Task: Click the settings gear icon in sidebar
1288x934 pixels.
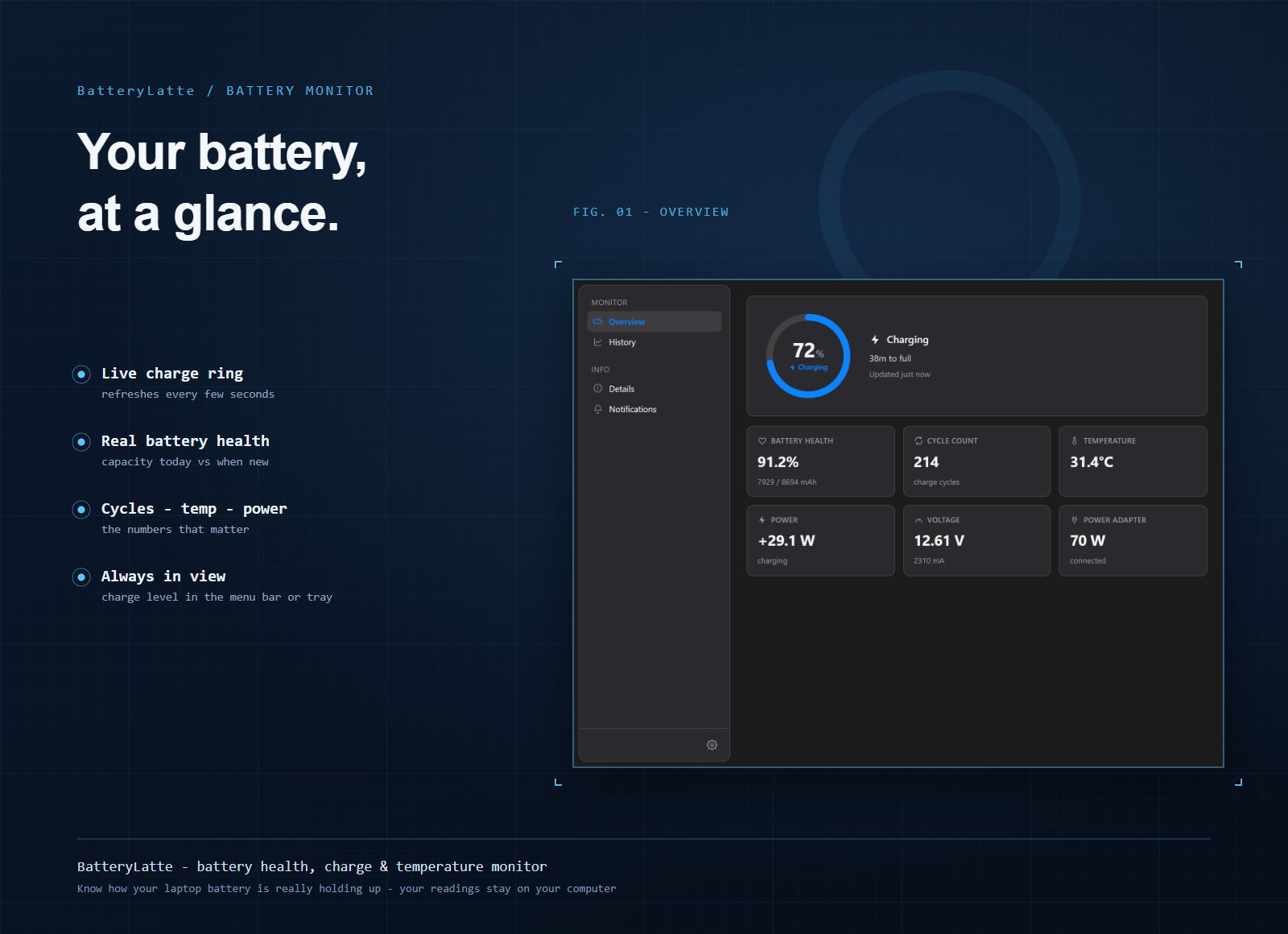Action: 712,745
